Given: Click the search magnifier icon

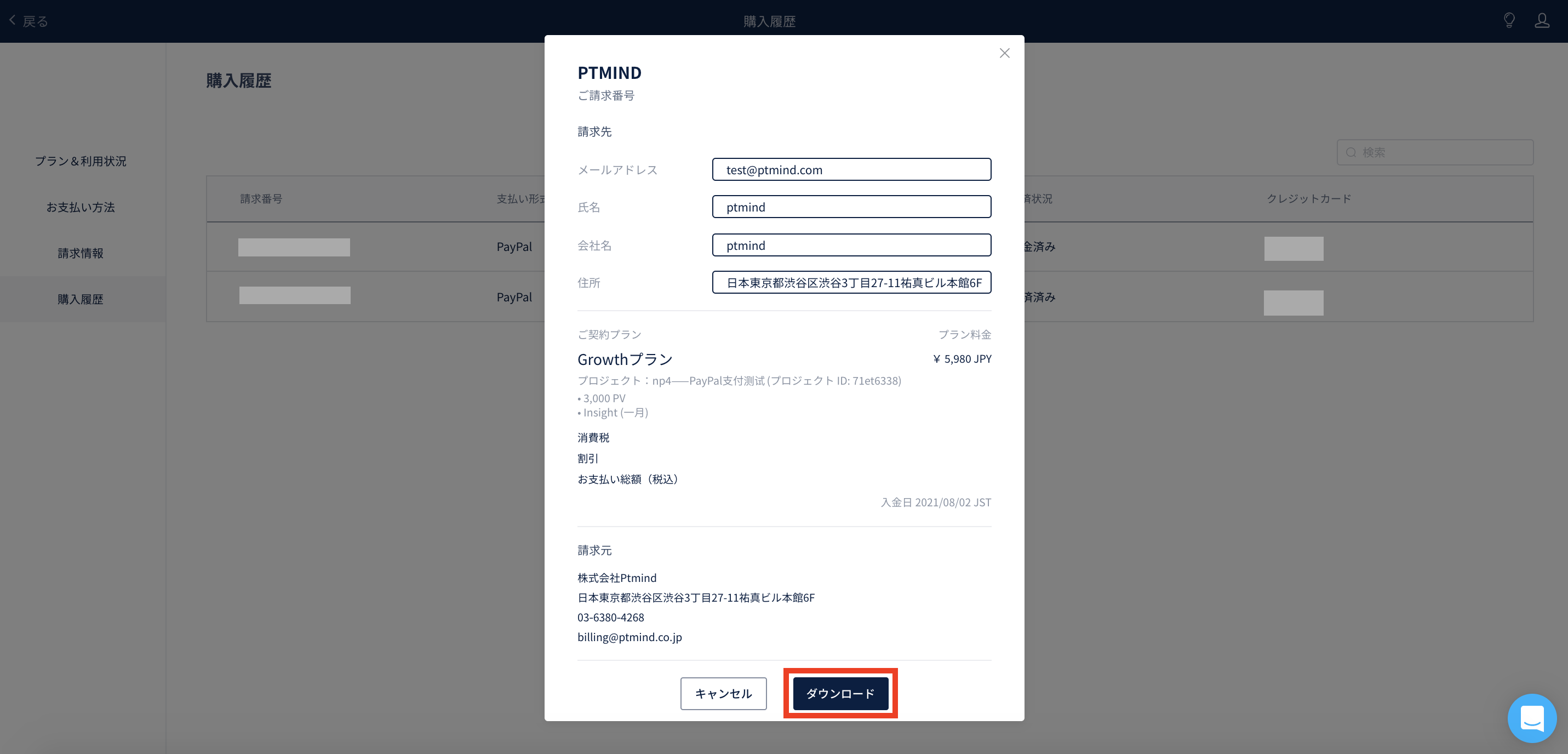Looking at the screenshot, I should 1350,152.
